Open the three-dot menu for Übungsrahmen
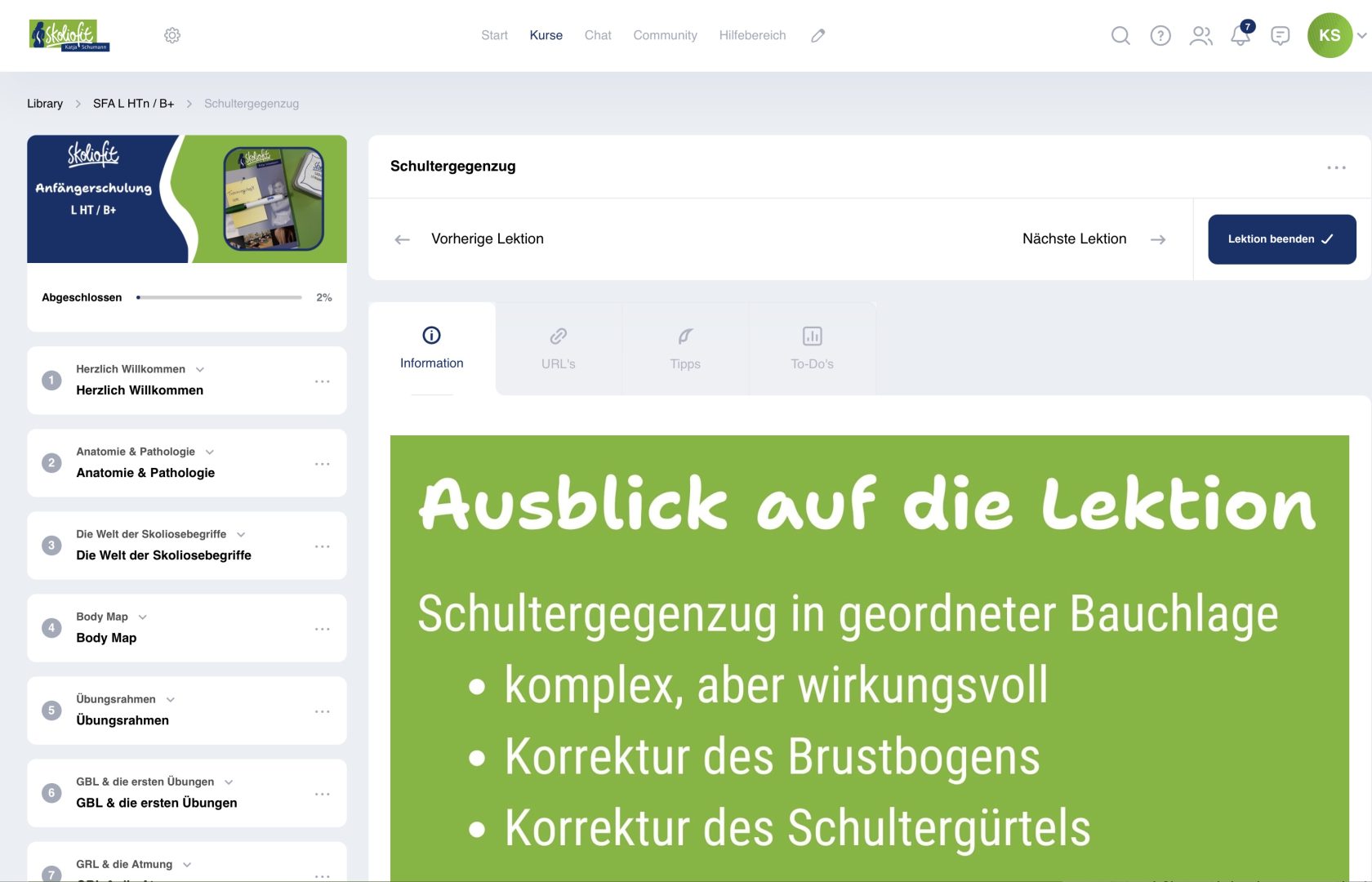The image size is (1372, 882). pos(323,710)
